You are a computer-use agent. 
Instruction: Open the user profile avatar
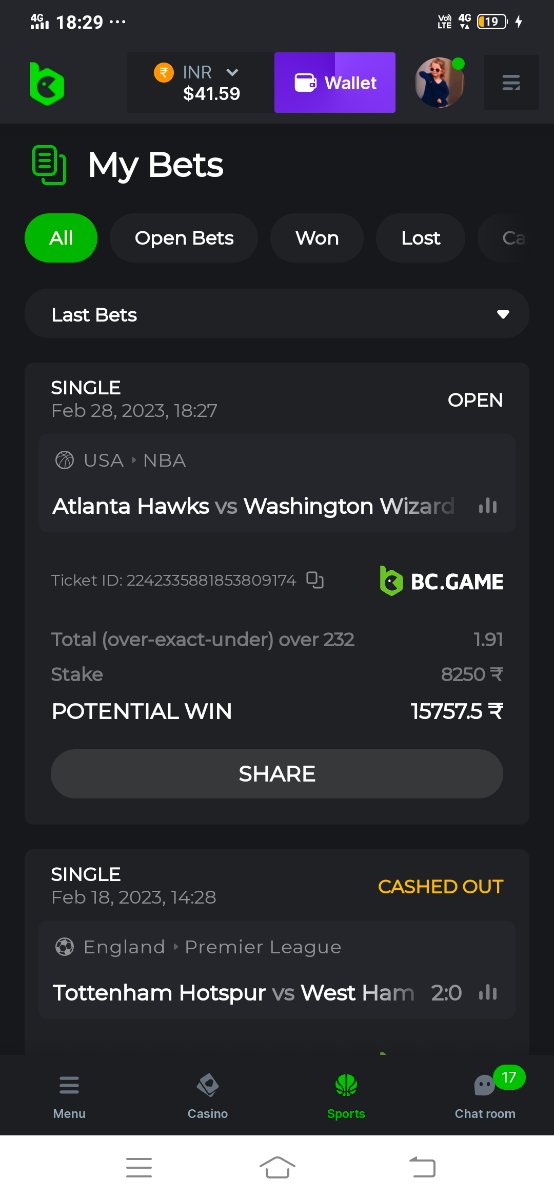[440, 83]
